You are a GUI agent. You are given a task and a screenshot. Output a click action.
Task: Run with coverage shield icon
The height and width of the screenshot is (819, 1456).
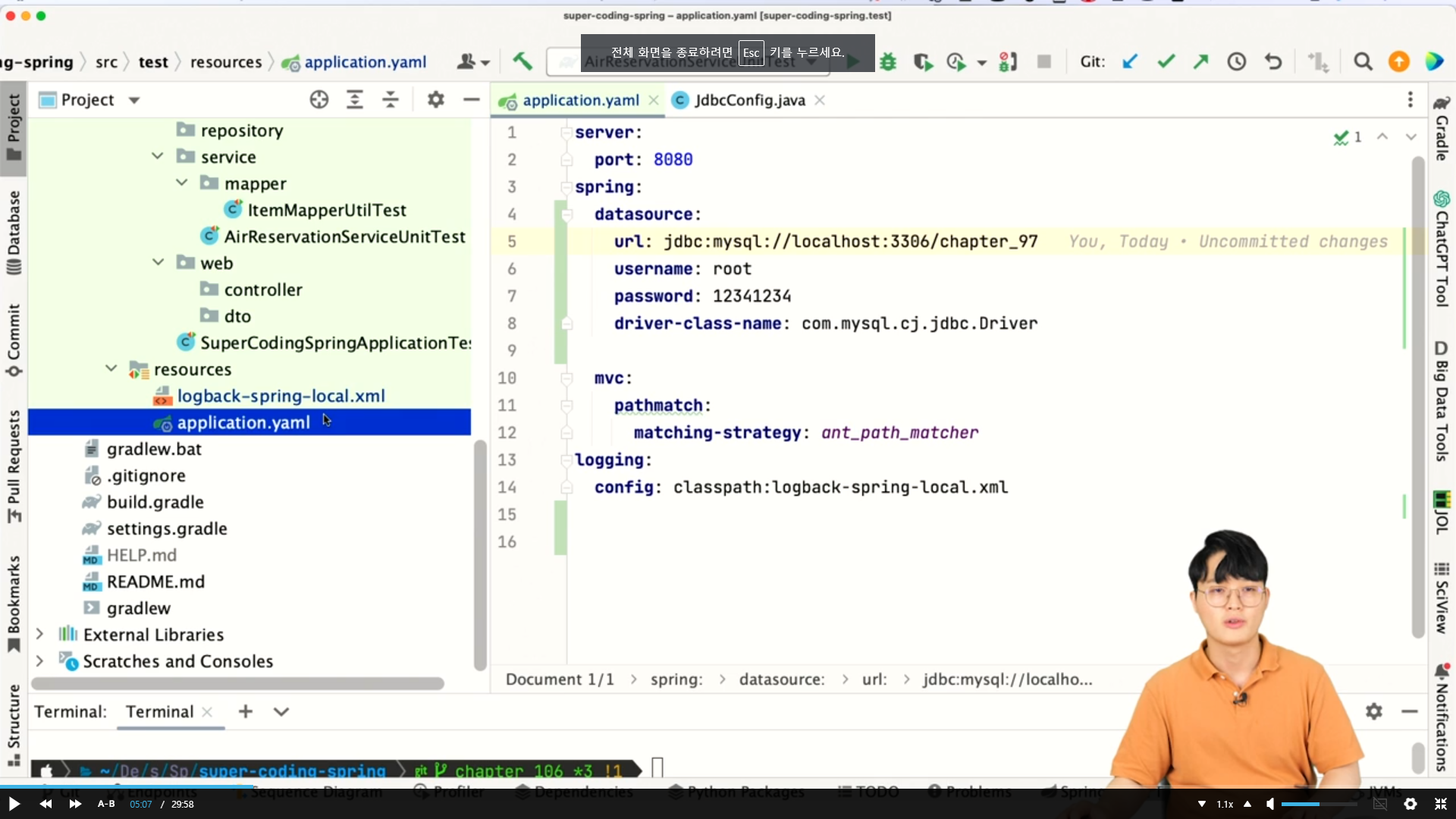[x=923, y=61]
